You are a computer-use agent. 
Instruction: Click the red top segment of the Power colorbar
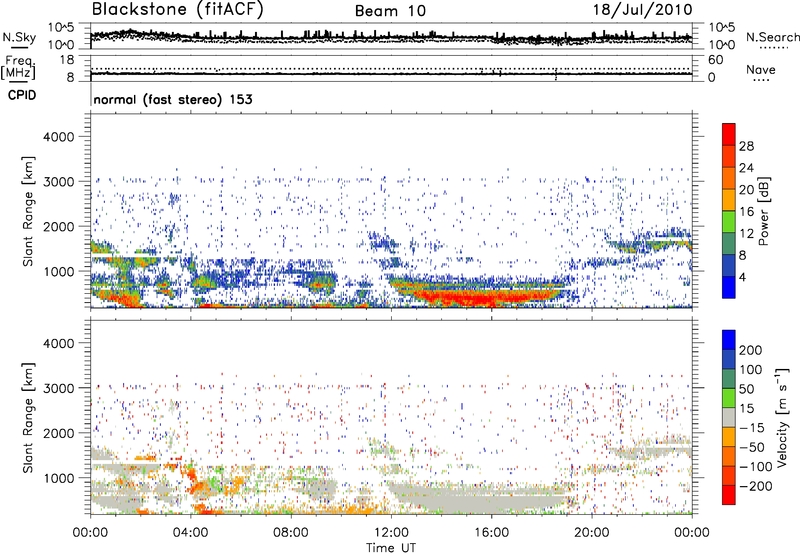[729, 134]
